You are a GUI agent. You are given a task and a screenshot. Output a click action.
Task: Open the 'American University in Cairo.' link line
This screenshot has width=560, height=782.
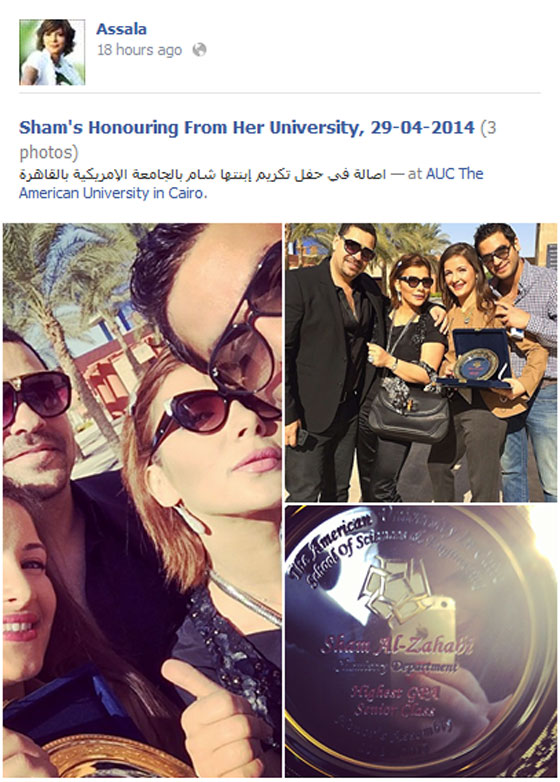coord(113,193)
